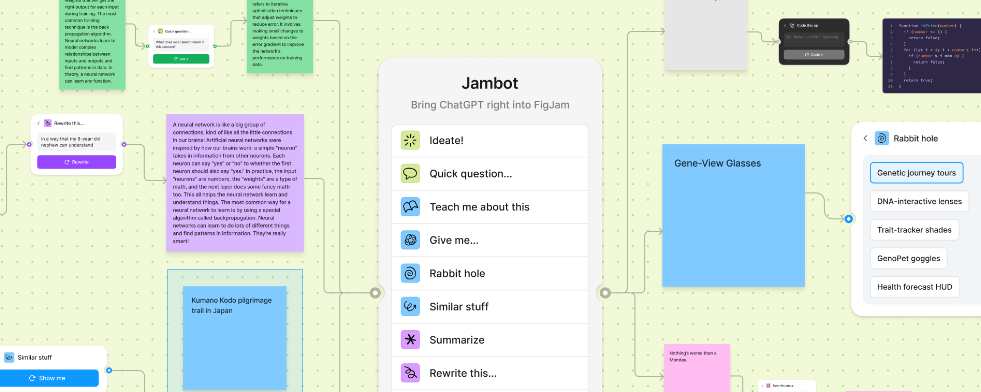The image size is (981, 392).
Task: Click the purple icon in the Rewrite this card header
Action: coord(48,123)
